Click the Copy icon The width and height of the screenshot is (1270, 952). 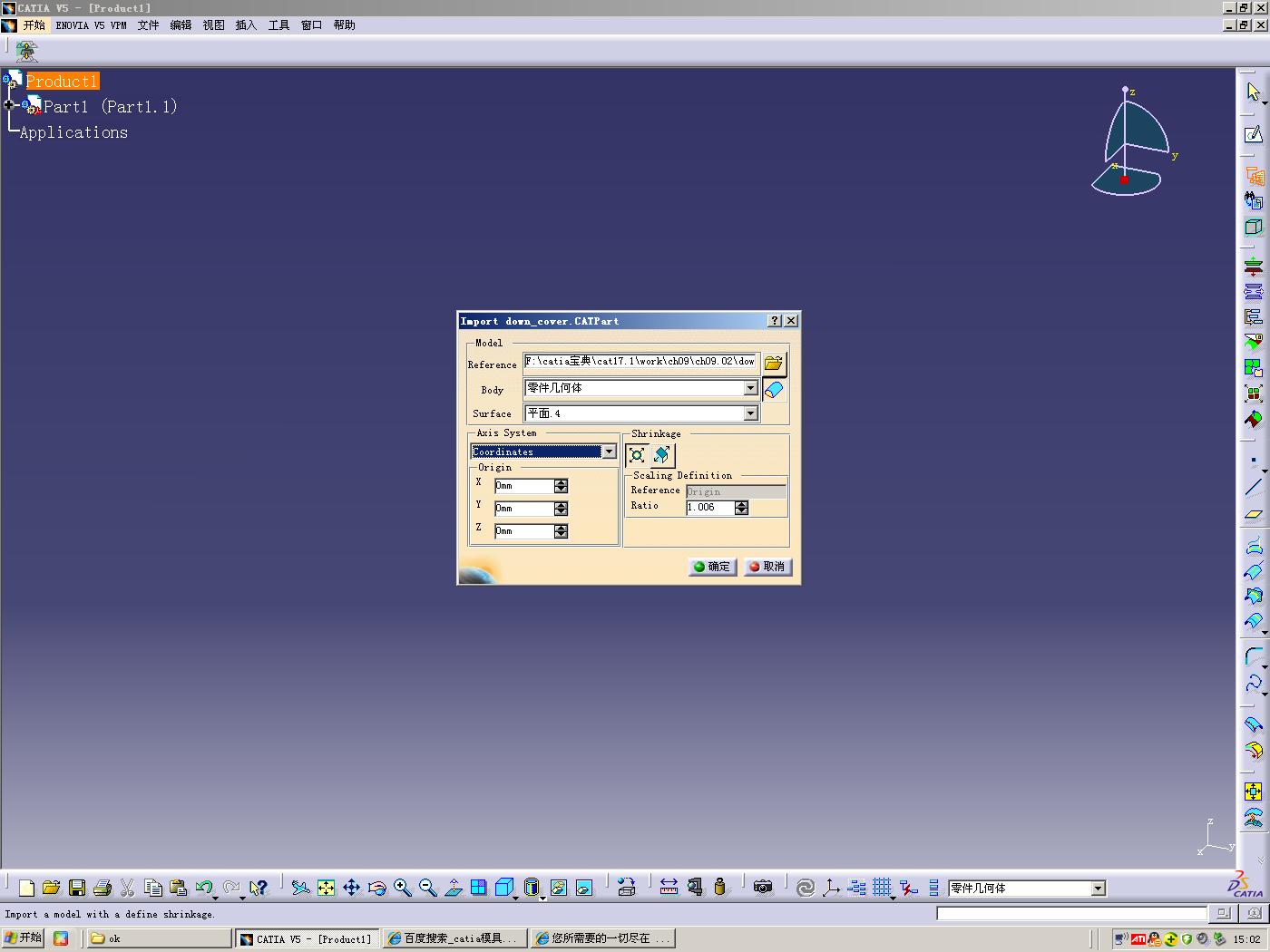pyautogui.click(x=153, y=888)
